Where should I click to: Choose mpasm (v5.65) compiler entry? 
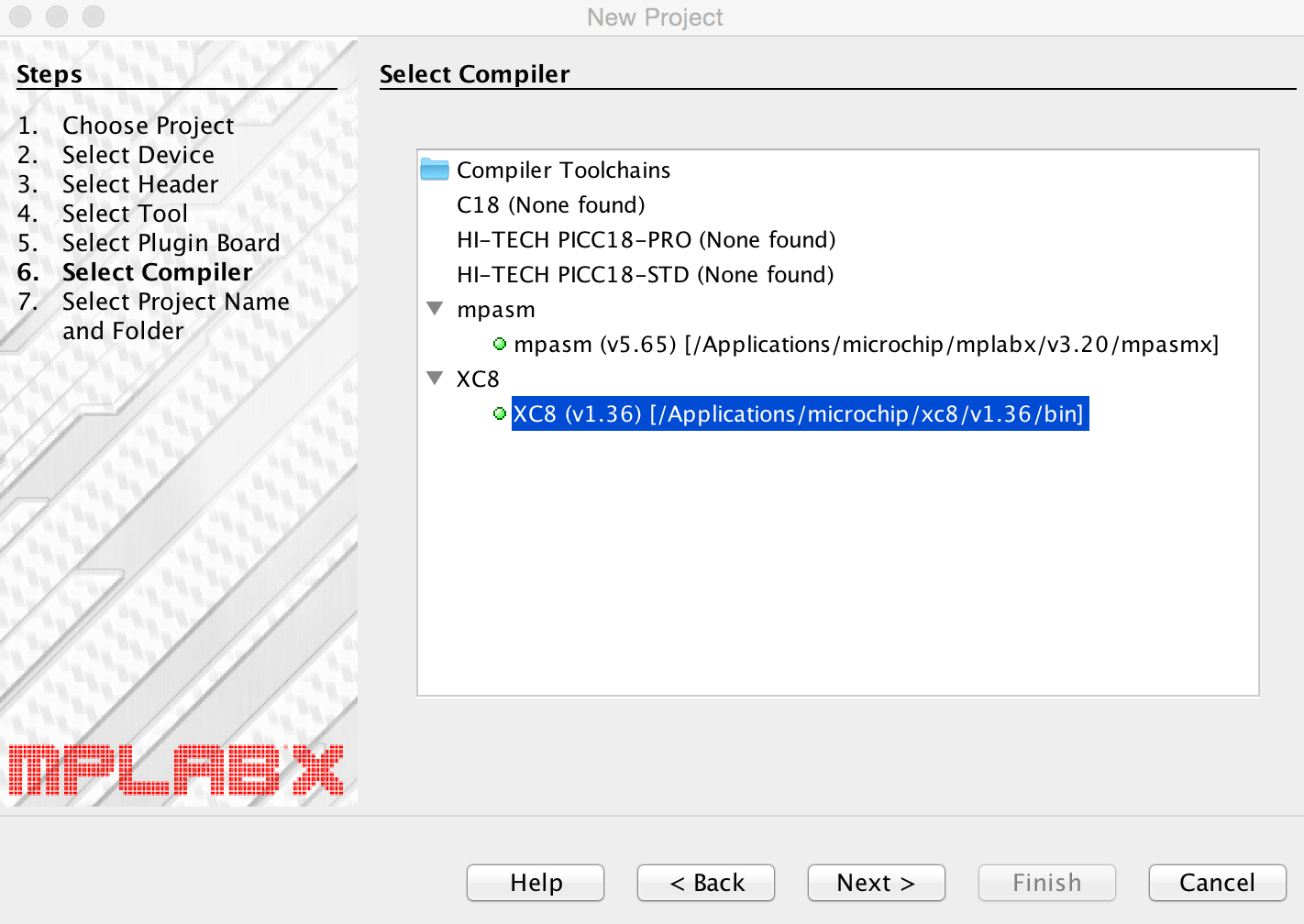coord(867,344)
